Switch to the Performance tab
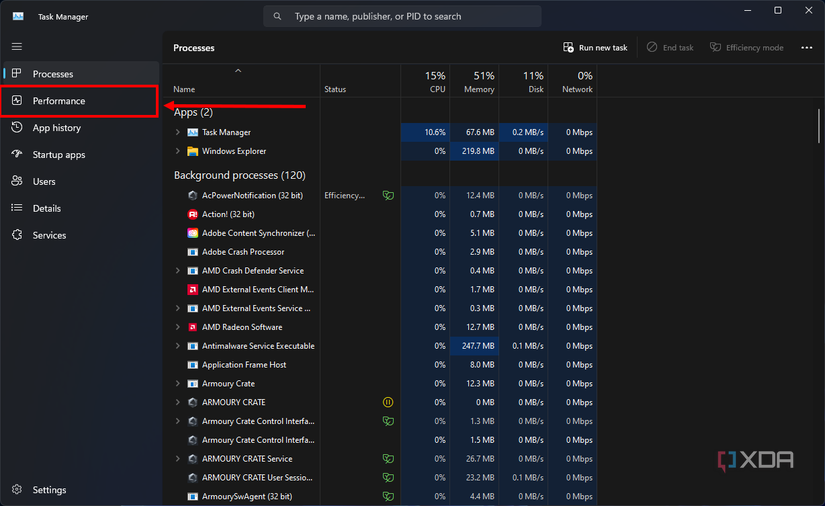The image size is (825, 506). coord(58,101)
